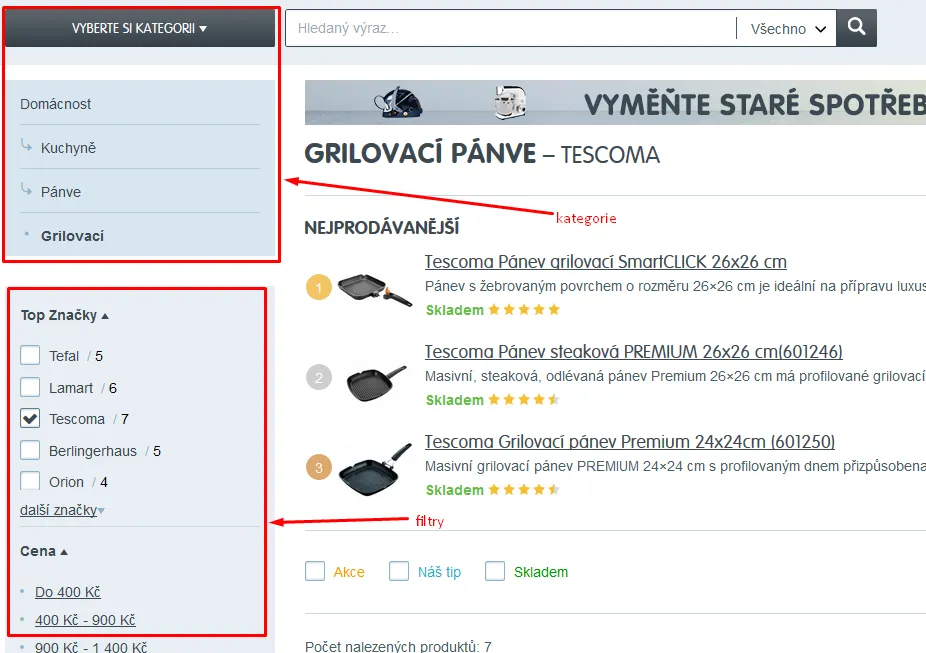Select the "Domácnost" category
Viewport: 926px width, 653px height.
pyautogui.click(x=55, y=103)
